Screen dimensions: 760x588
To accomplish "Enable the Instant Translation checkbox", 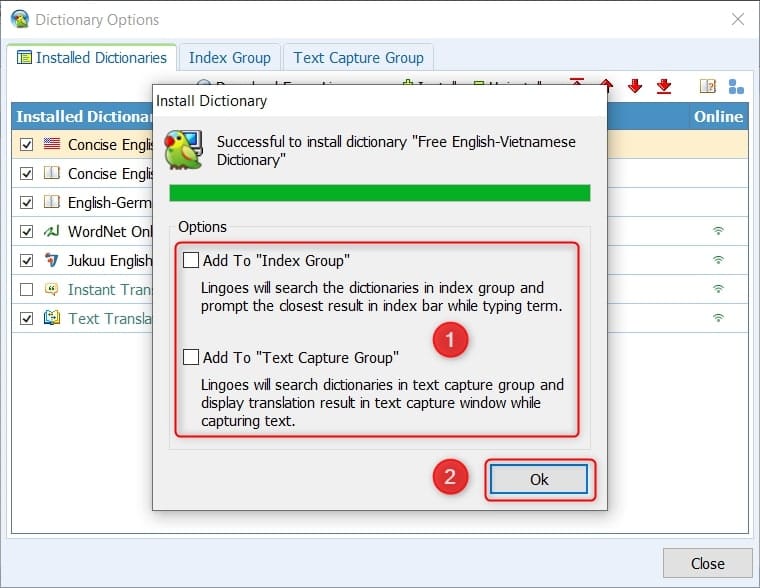I will click(x=26, y=290).
